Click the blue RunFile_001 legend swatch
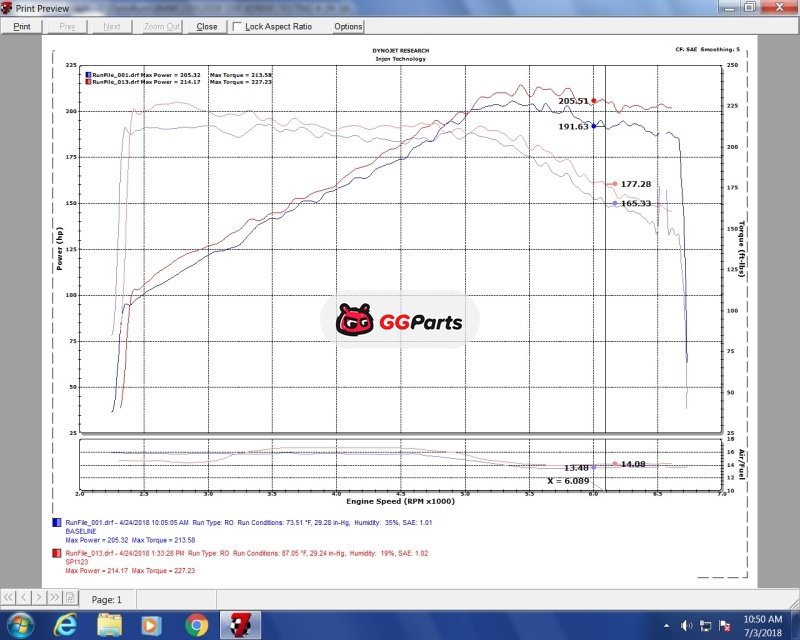Screen dimensions: 800x640 point(87,75)
